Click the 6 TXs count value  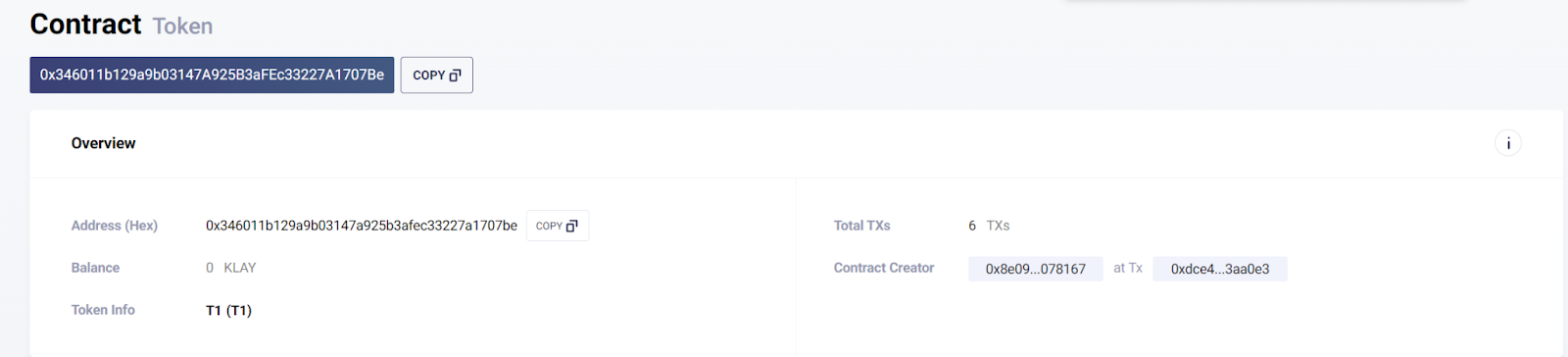coord(989,226)
